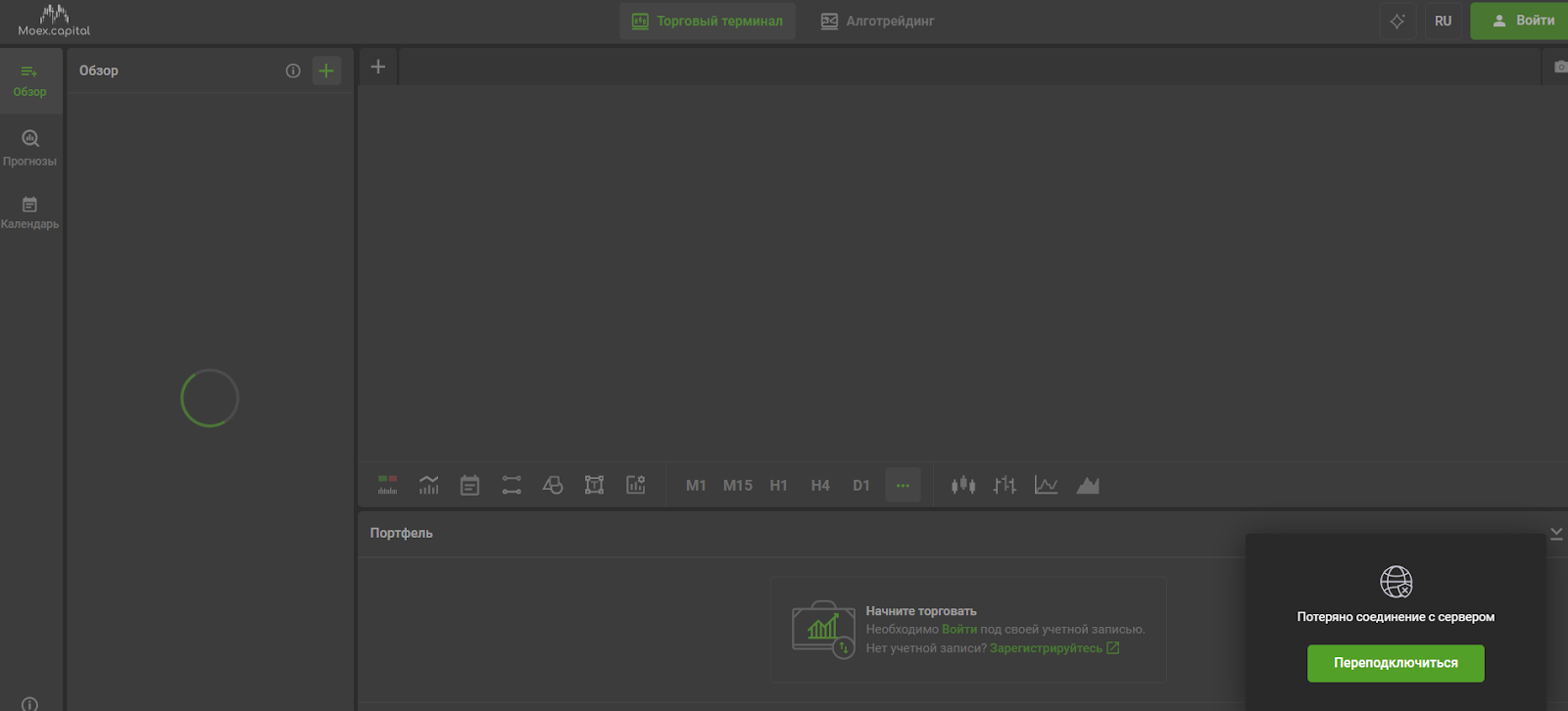Click the red-green volume panel icon
The height and width of the screenshot is (711, 1568).
(x=387, y=485)
